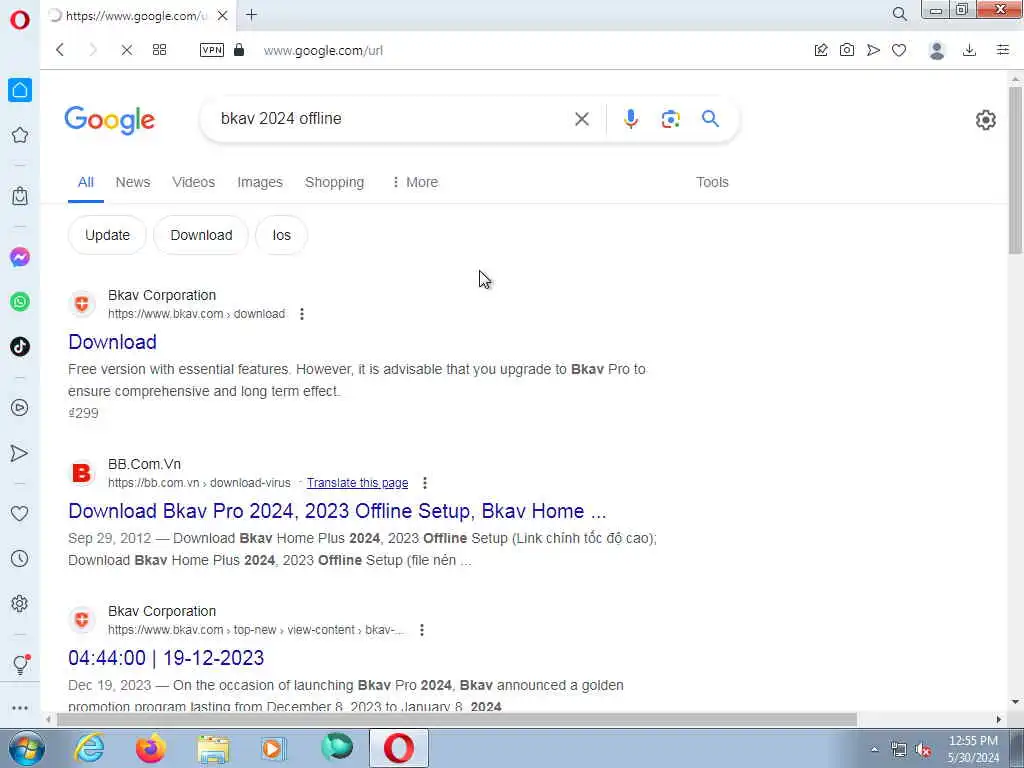This screenshot has height=768, width=1024.
Task: Open the Easy Setup sliders icon
Action: coord(1003,50)
